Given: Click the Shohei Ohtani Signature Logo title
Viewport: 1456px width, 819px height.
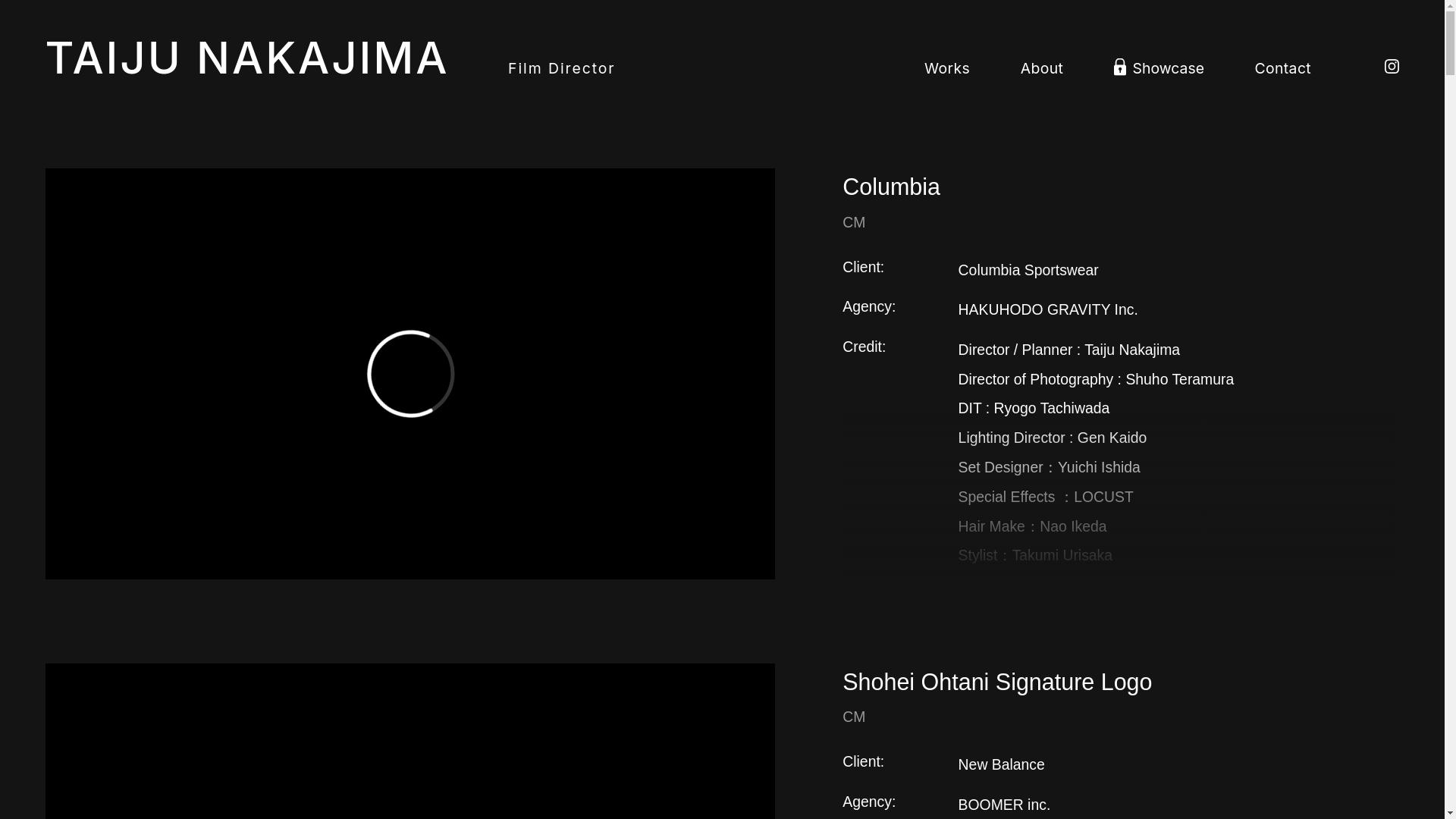Looking at the screenshot, I should 997,682.
